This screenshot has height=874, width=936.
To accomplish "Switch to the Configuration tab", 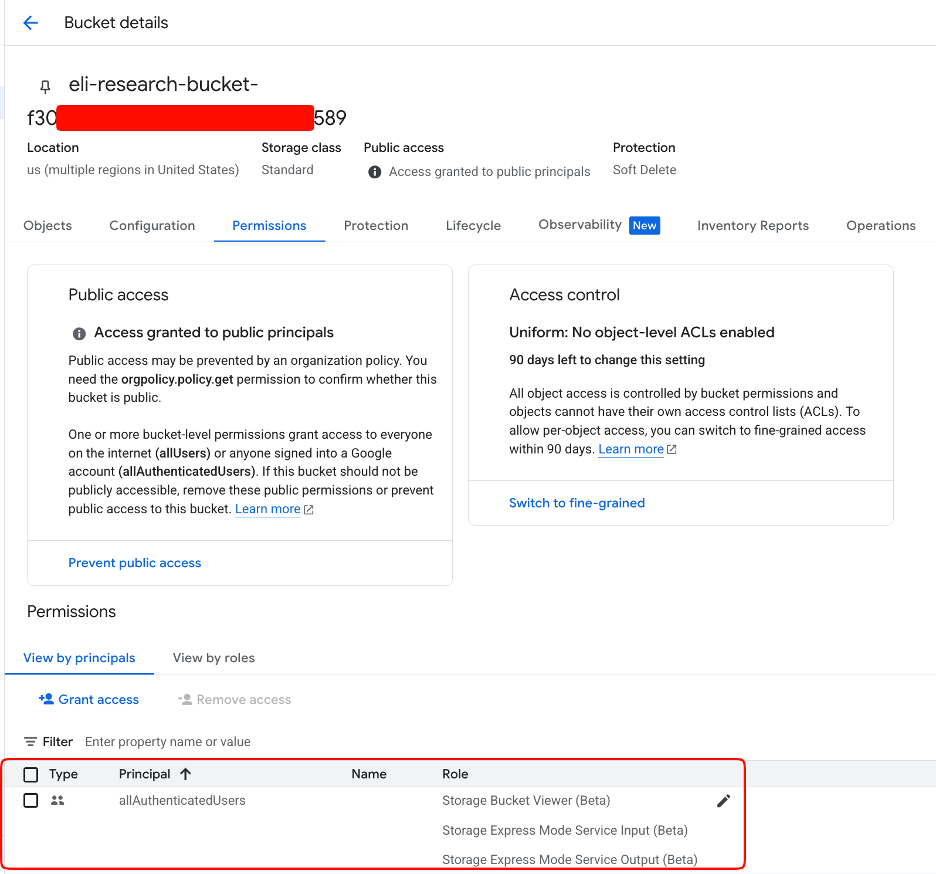I will coord(152,226).
